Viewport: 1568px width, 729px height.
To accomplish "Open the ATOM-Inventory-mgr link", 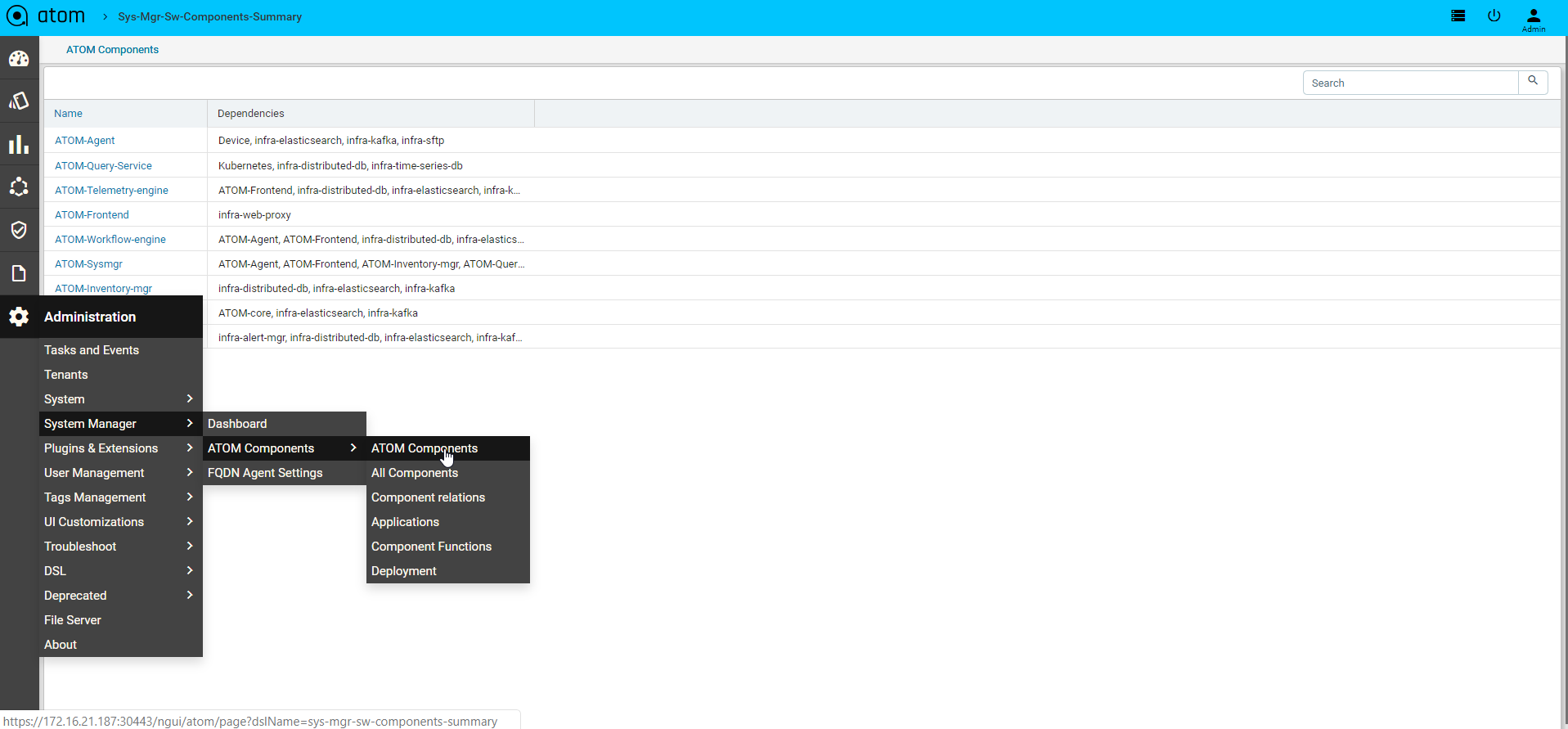I will tap(103, 289).
